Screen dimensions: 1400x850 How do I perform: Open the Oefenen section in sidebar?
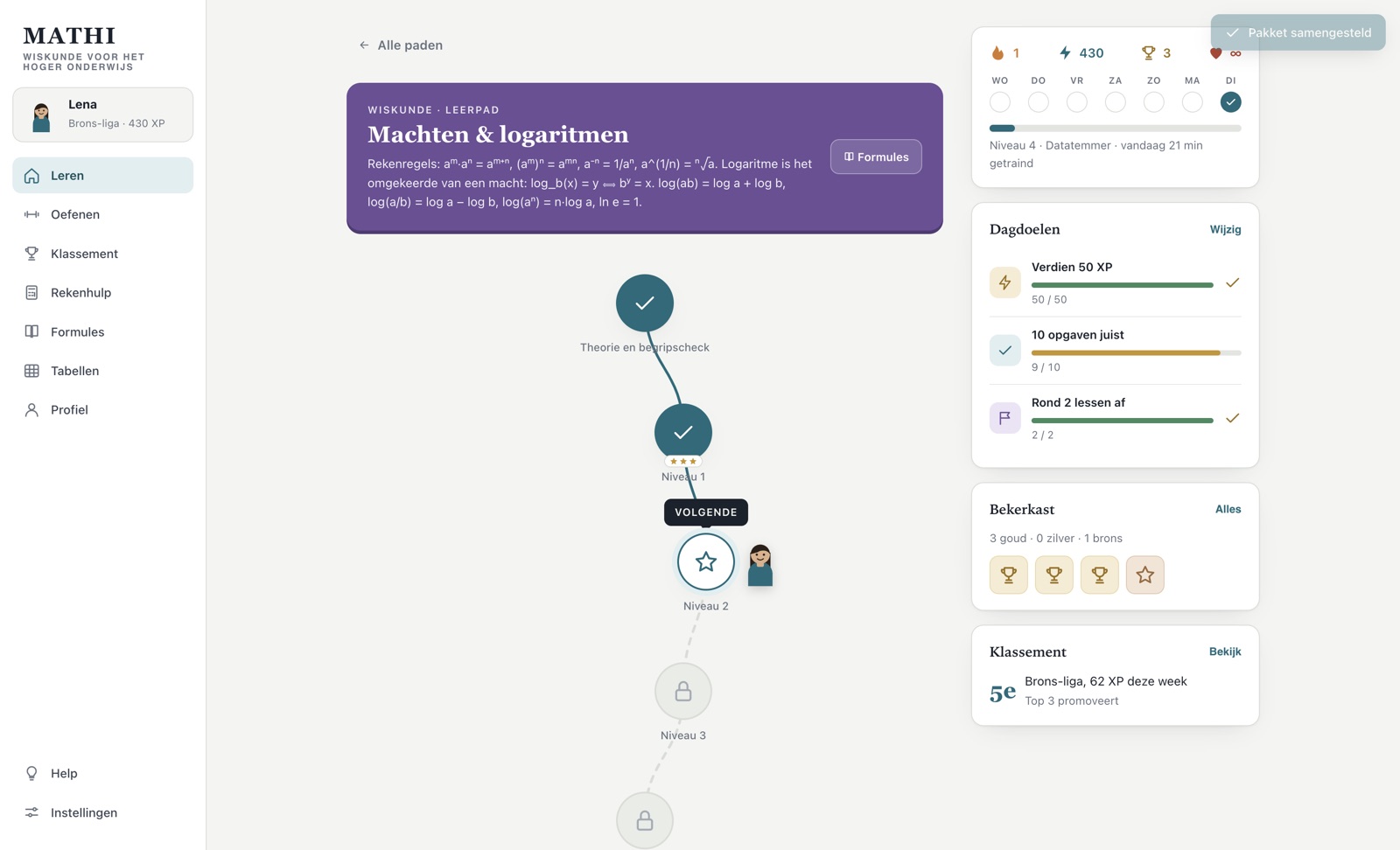point(102,214)
